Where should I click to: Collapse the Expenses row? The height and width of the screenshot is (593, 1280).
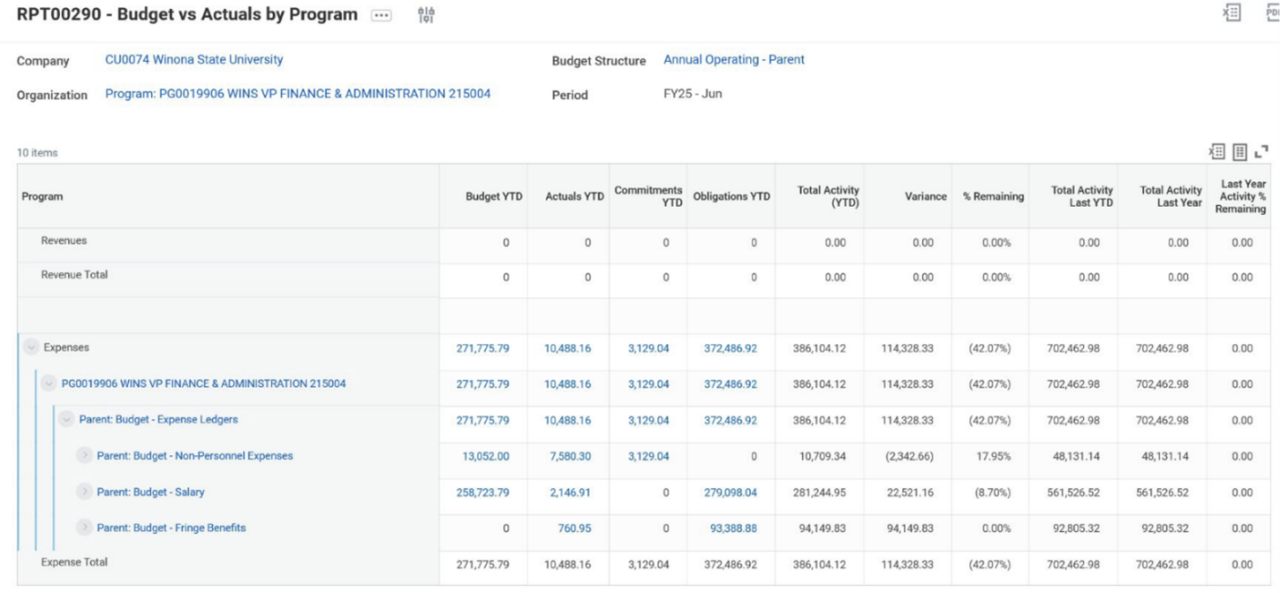32,345
